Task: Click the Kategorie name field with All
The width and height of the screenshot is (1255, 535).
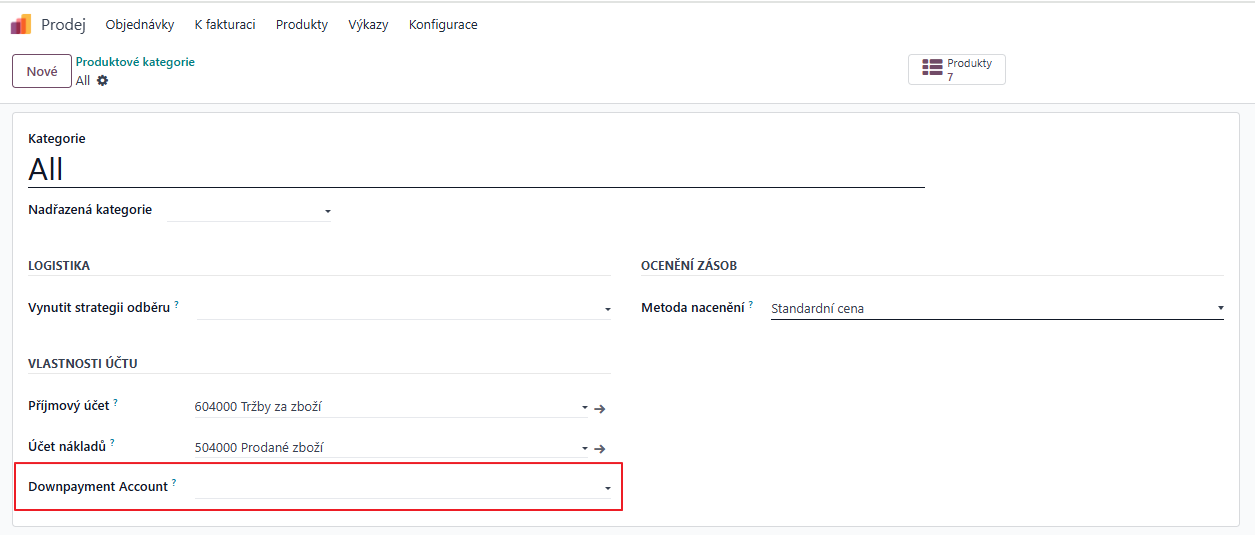Action: pyautogui.click(x=476, y=169)
